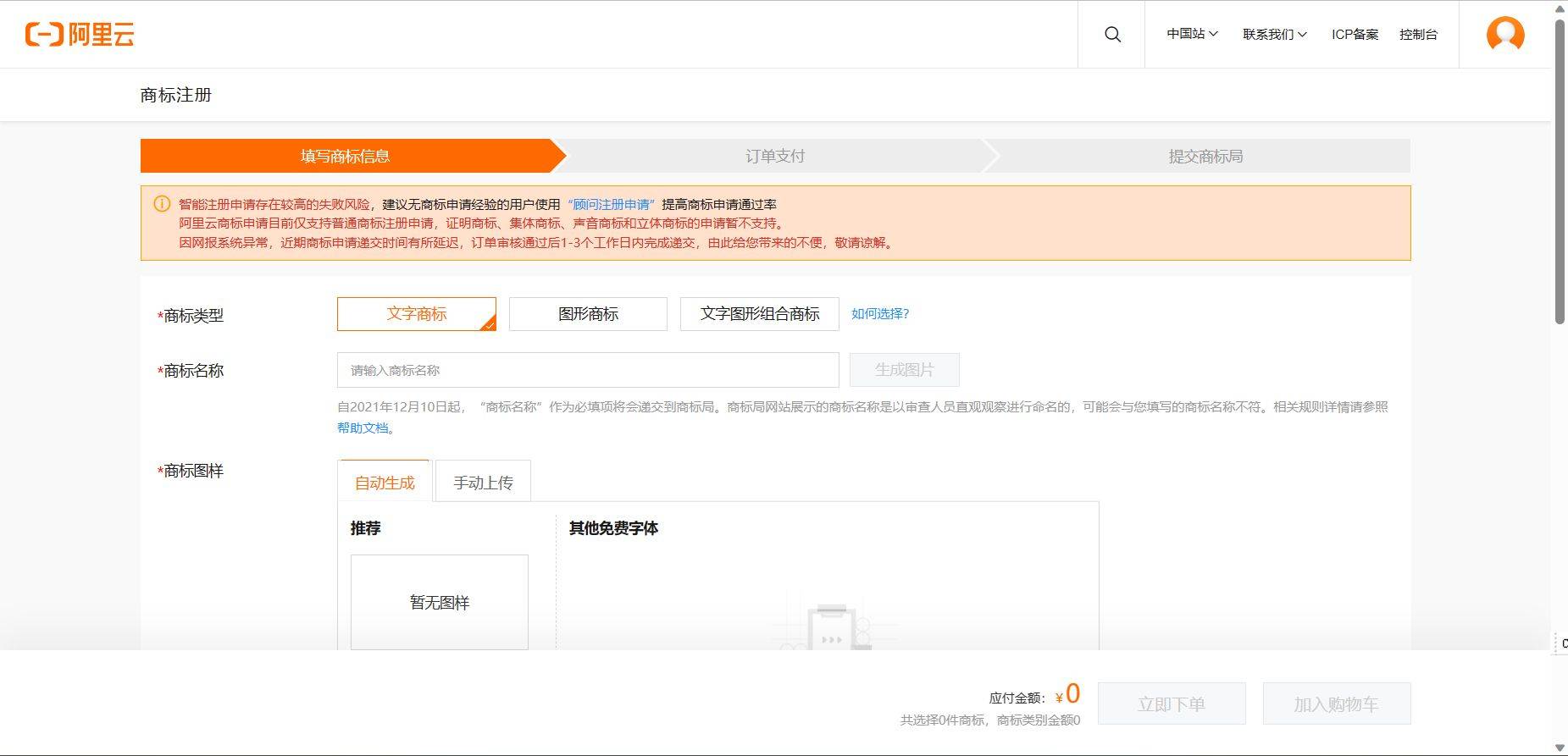Open the 顾问注册申请 link
1568x756 pixels.
tap(612, 204)
